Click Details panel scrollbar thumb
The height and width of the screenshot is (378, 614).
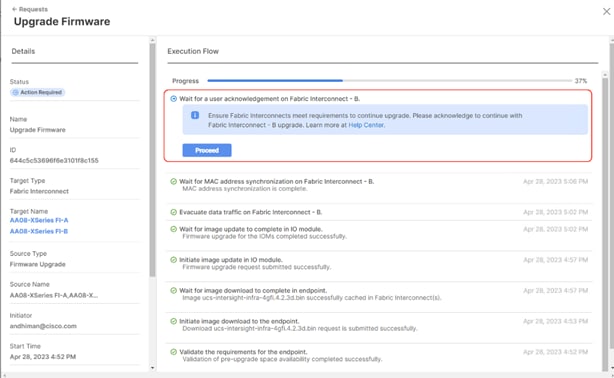click(152, 160)
